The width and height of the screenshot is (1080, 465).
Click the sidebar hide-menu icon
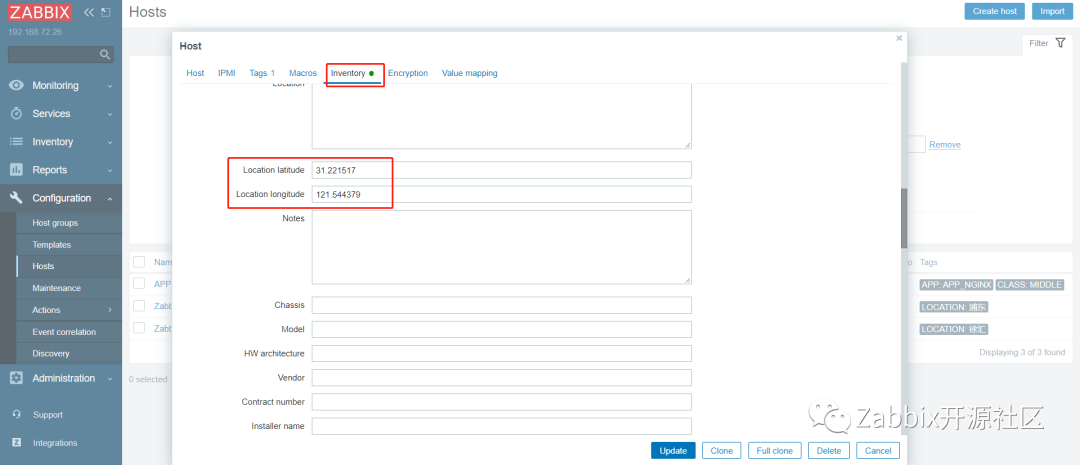pyautogui.click(x=105, y=12)
